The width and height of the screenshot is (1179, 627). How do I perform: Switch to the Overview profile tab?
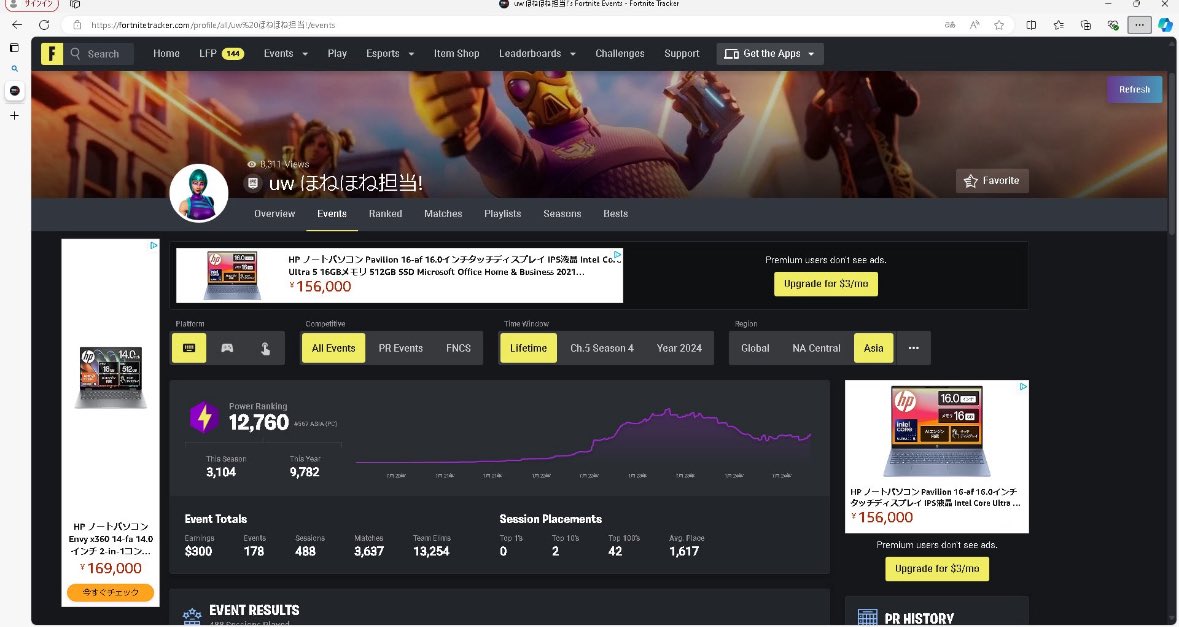(274, 214)
